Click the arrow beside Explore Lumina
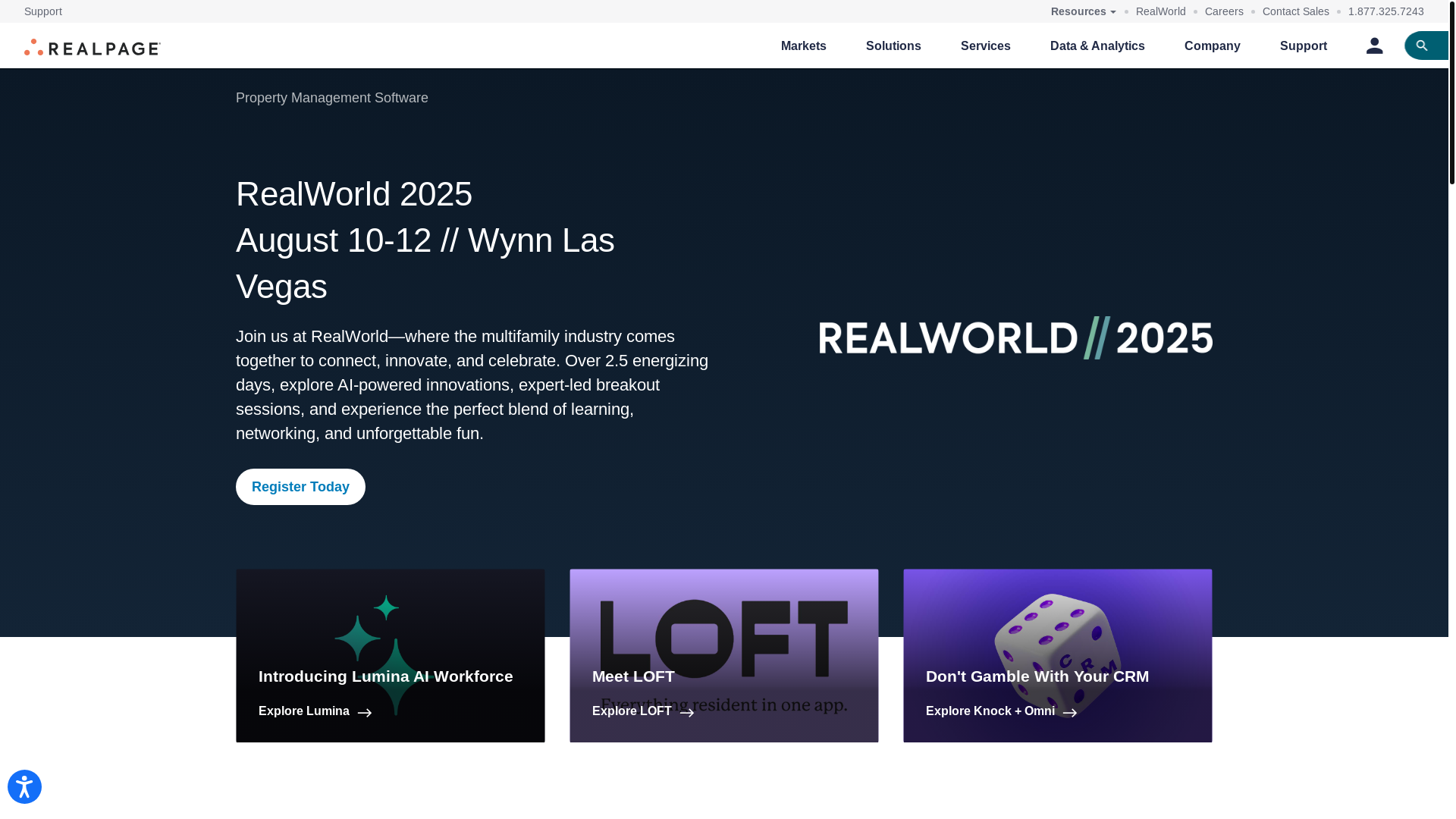 pos(365,713)
